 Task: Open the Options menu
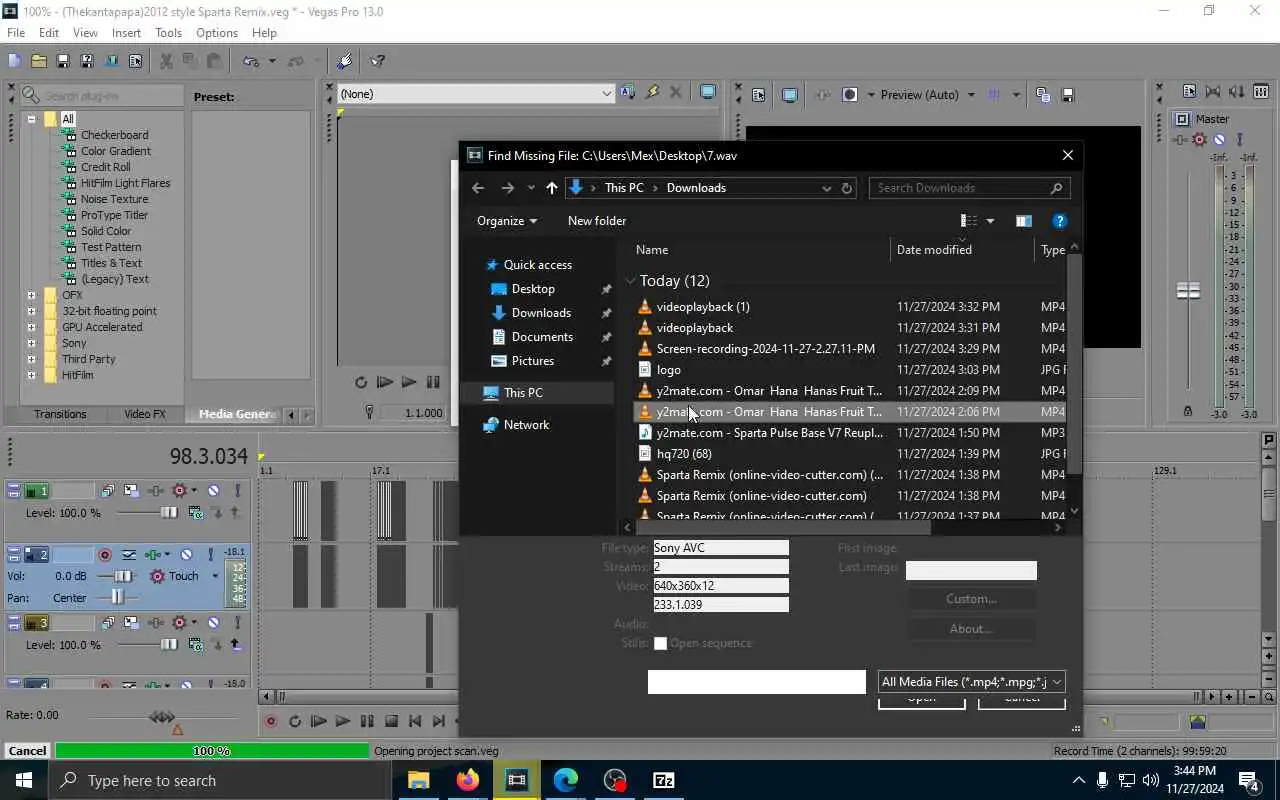tap(217, 33)
